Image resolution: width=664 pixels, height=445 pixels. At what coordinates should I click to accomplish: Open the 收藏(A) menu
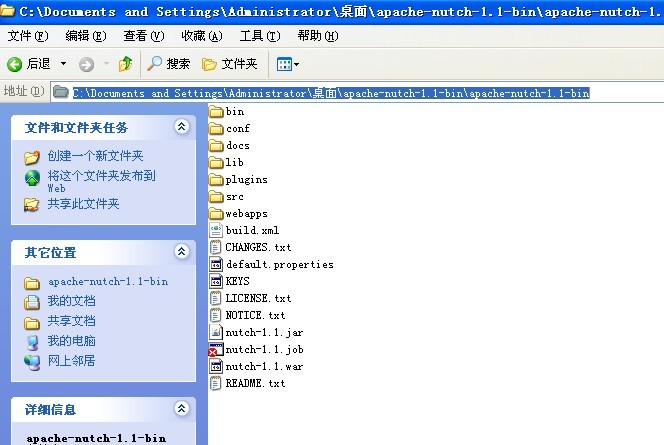(202, 36)
